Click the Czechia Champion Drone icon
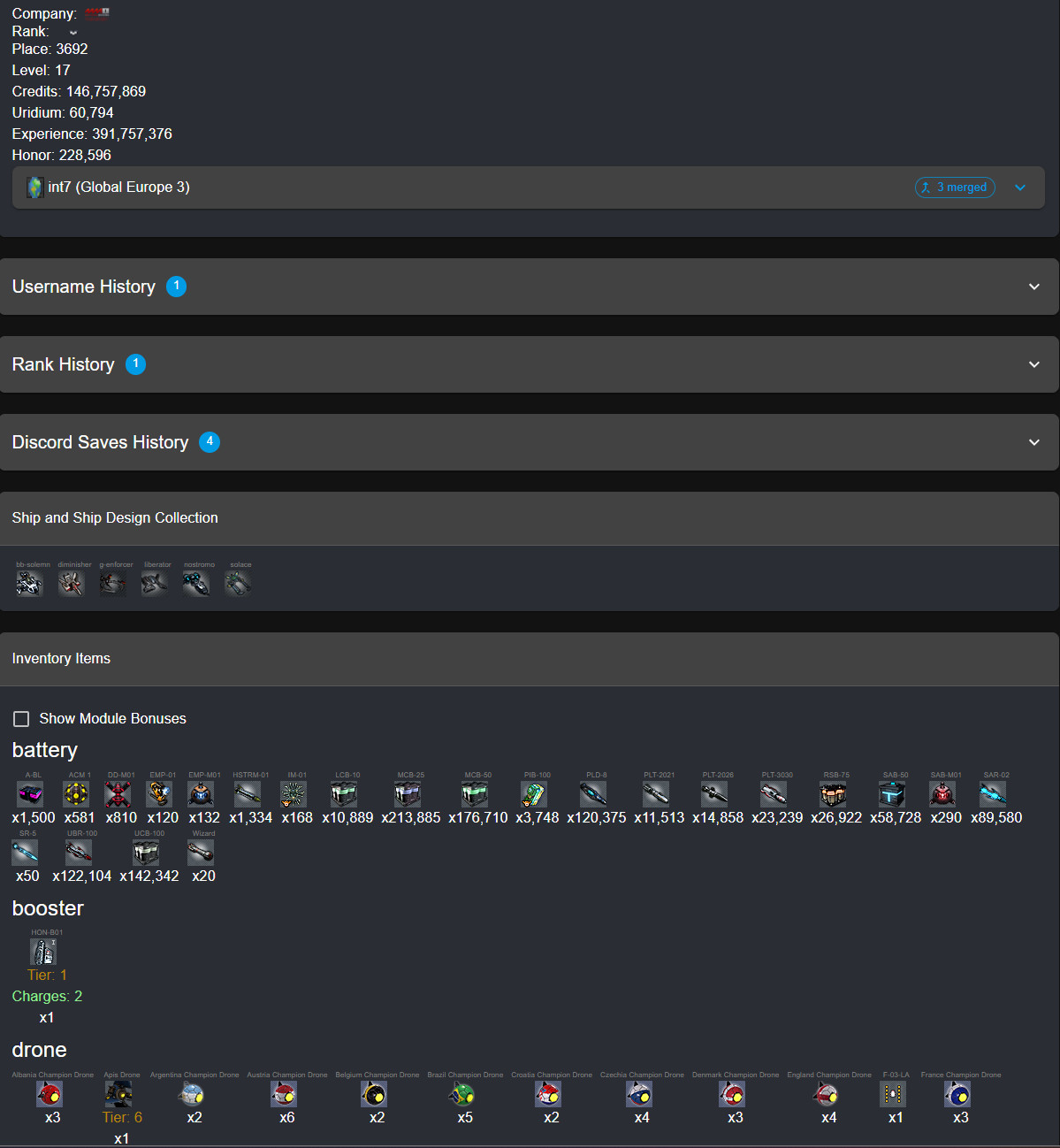 pyautogui.click(x=639, y=1094)
